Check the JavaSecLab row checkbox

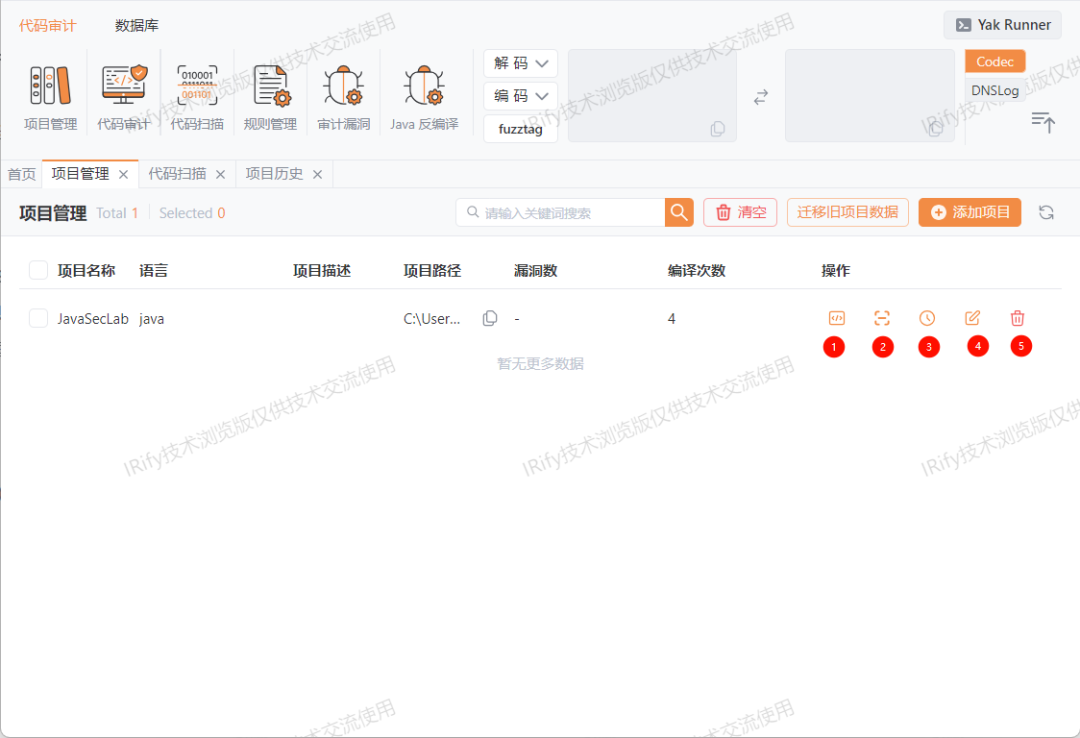[39, 318]
